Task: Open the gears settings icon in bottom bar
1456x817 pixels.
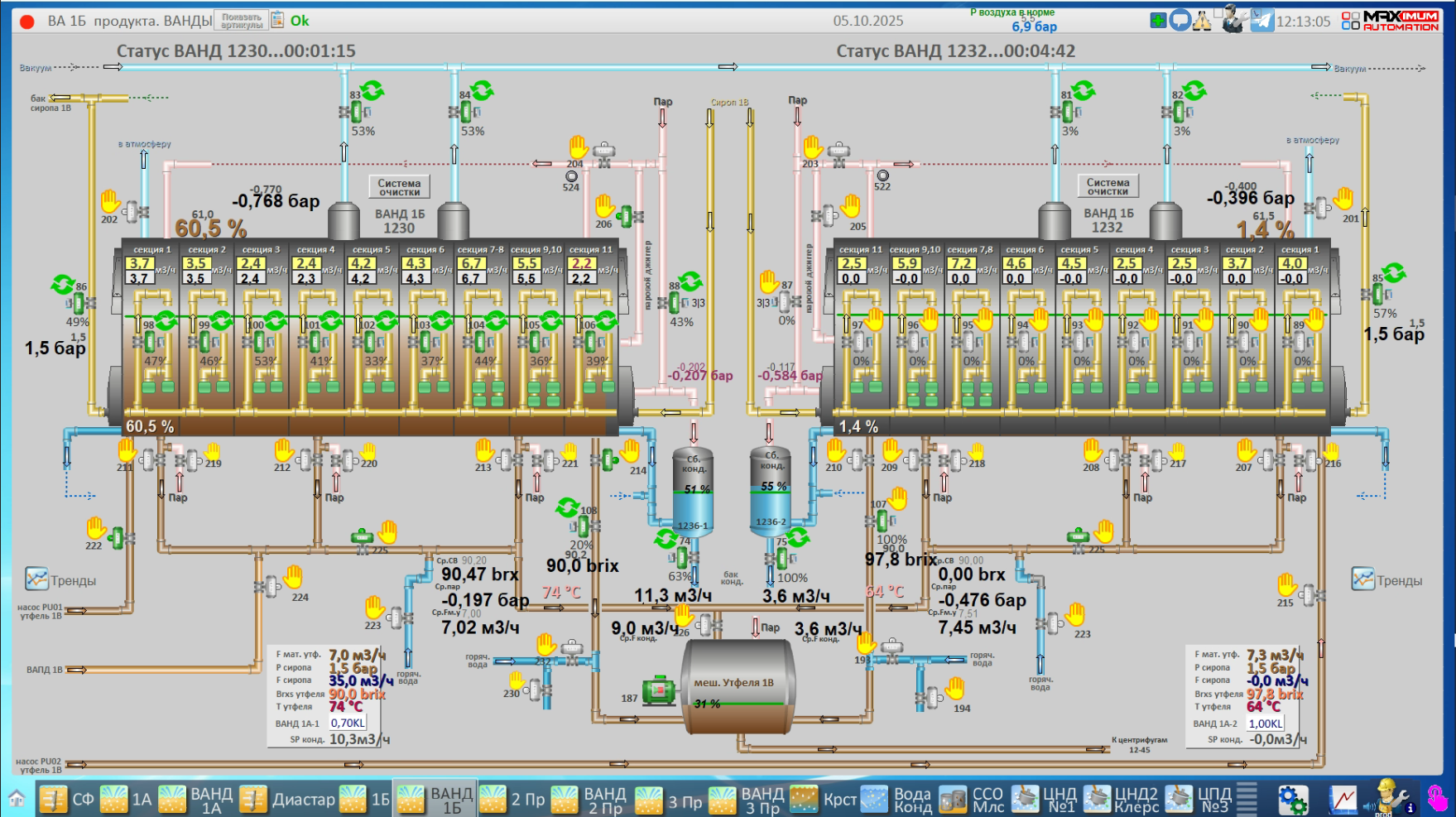Action: point(1292,800)
